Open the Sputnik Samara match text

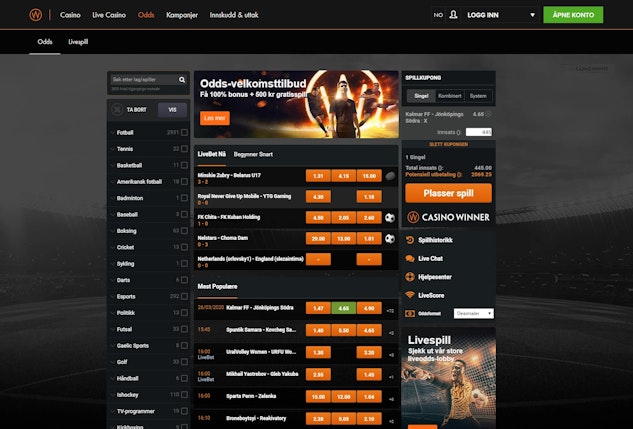(261, 330)
